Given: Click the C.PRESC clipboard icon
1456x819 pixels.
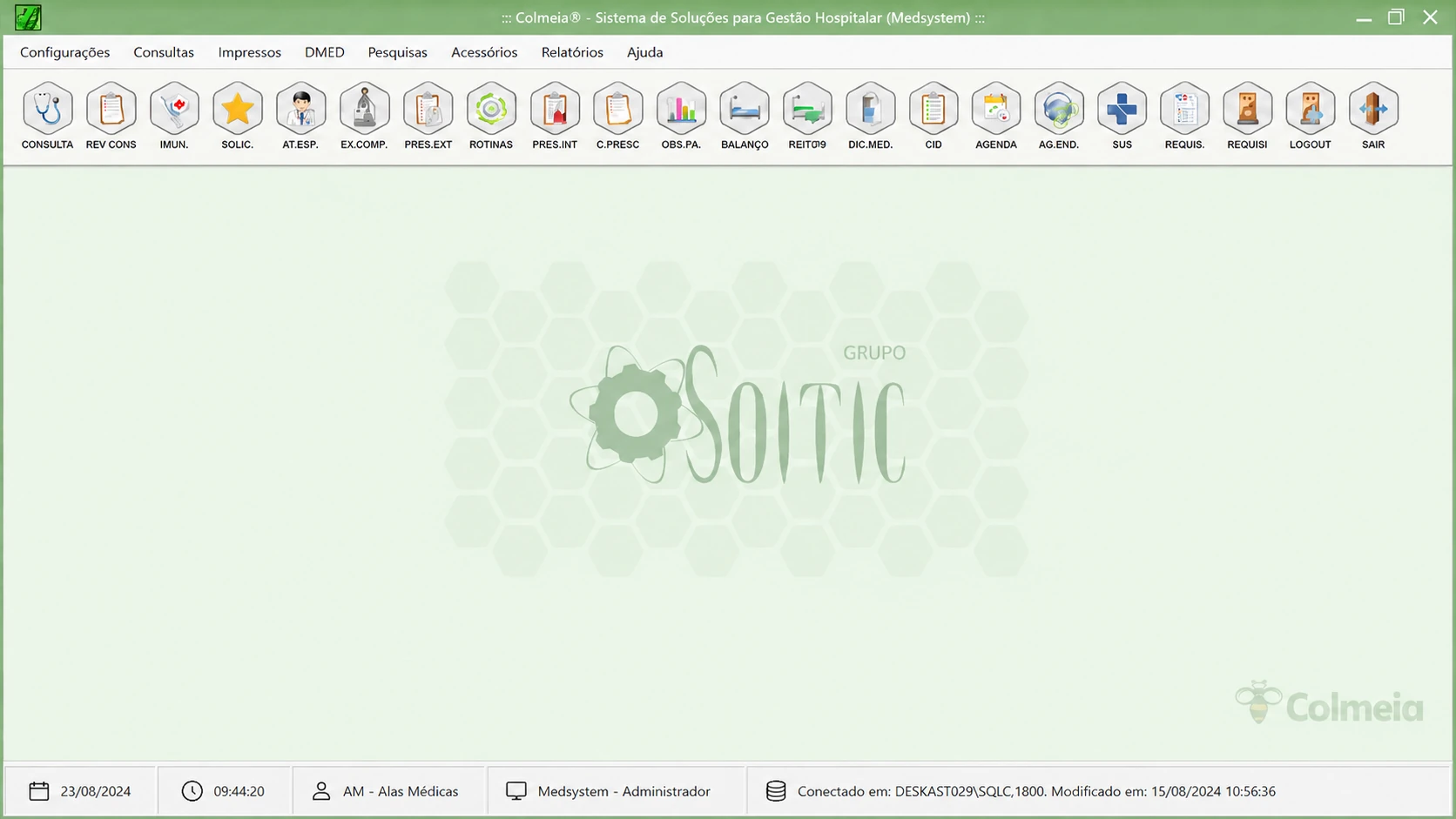Looking at the screenshot, I should click(x=618, y=109).
